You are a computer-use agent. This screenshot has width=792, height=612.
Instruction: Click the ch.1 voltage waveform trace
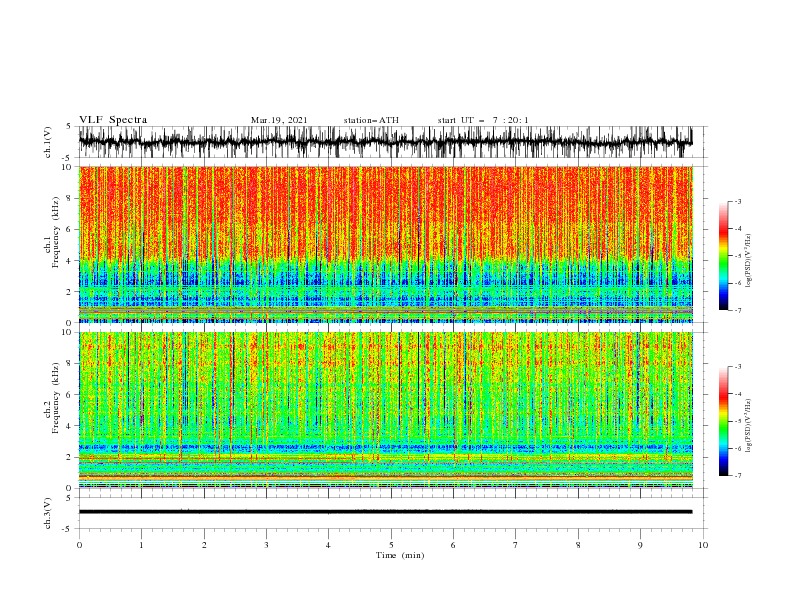386,142
